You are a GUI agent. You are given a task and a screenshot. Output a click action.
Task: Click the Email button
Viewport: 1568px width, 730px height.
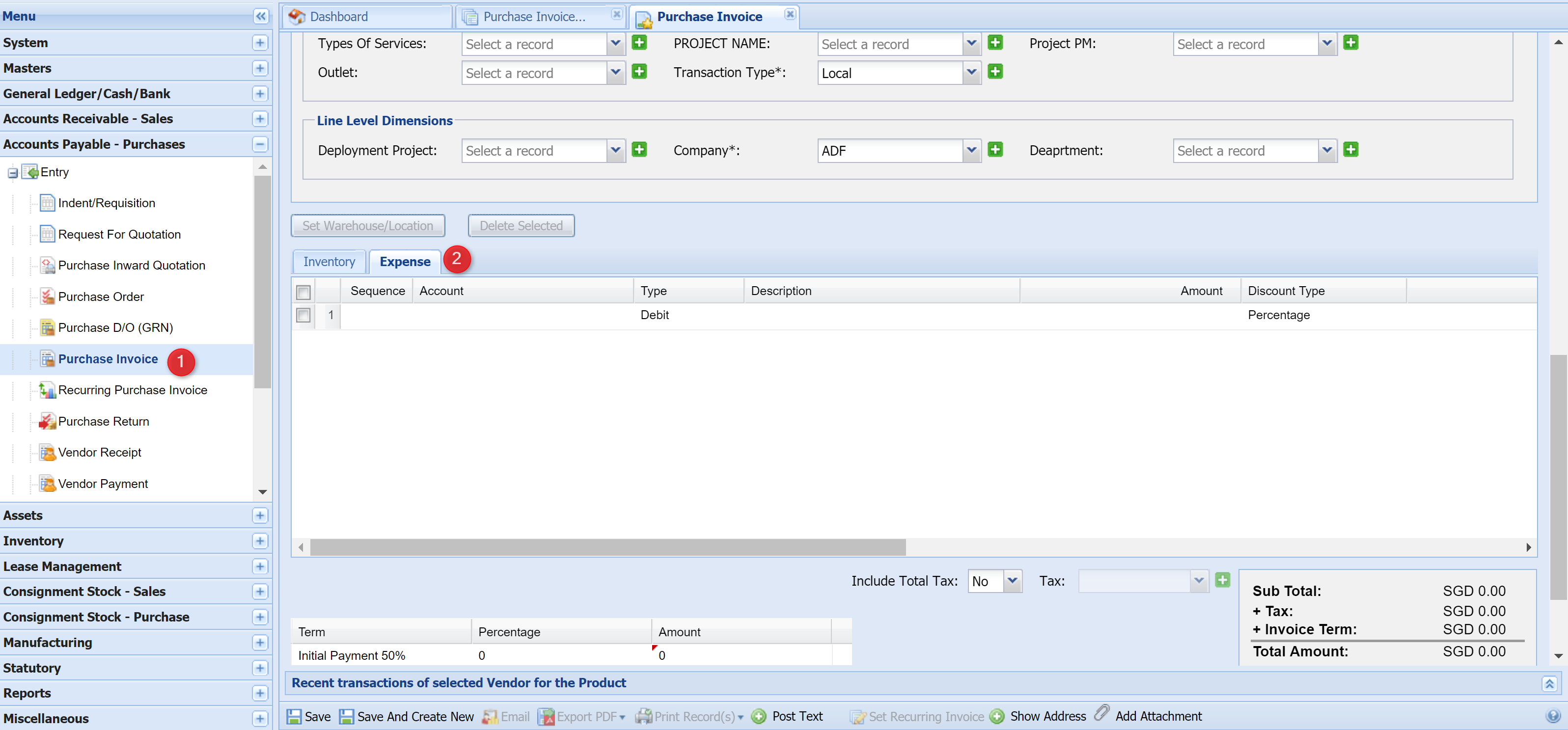(x=505, y=717)
